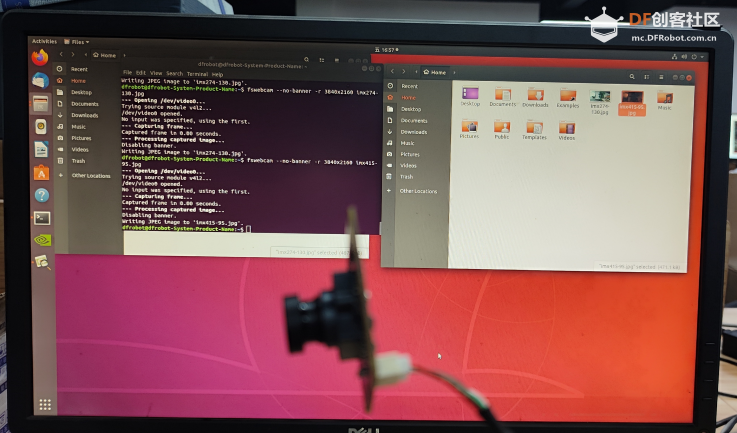Open the Files app icon in the dock

pyautogui.click(x=40, y=103)
